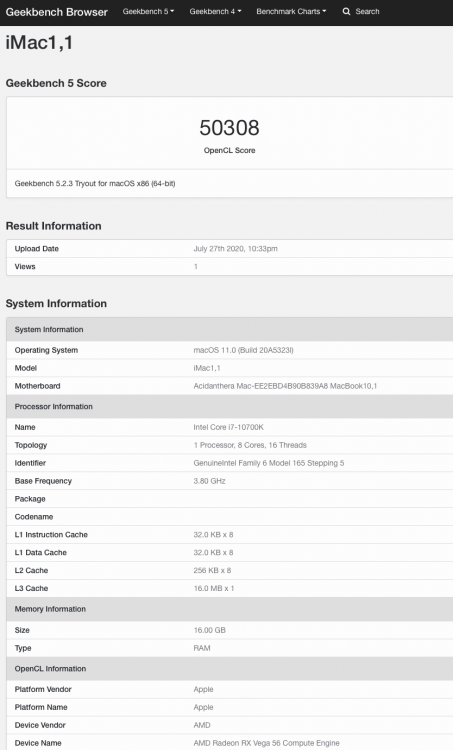The width and height of the screenshot is (453, 750).
Task: Click the System Information table header row
Action: click(230, 330)
